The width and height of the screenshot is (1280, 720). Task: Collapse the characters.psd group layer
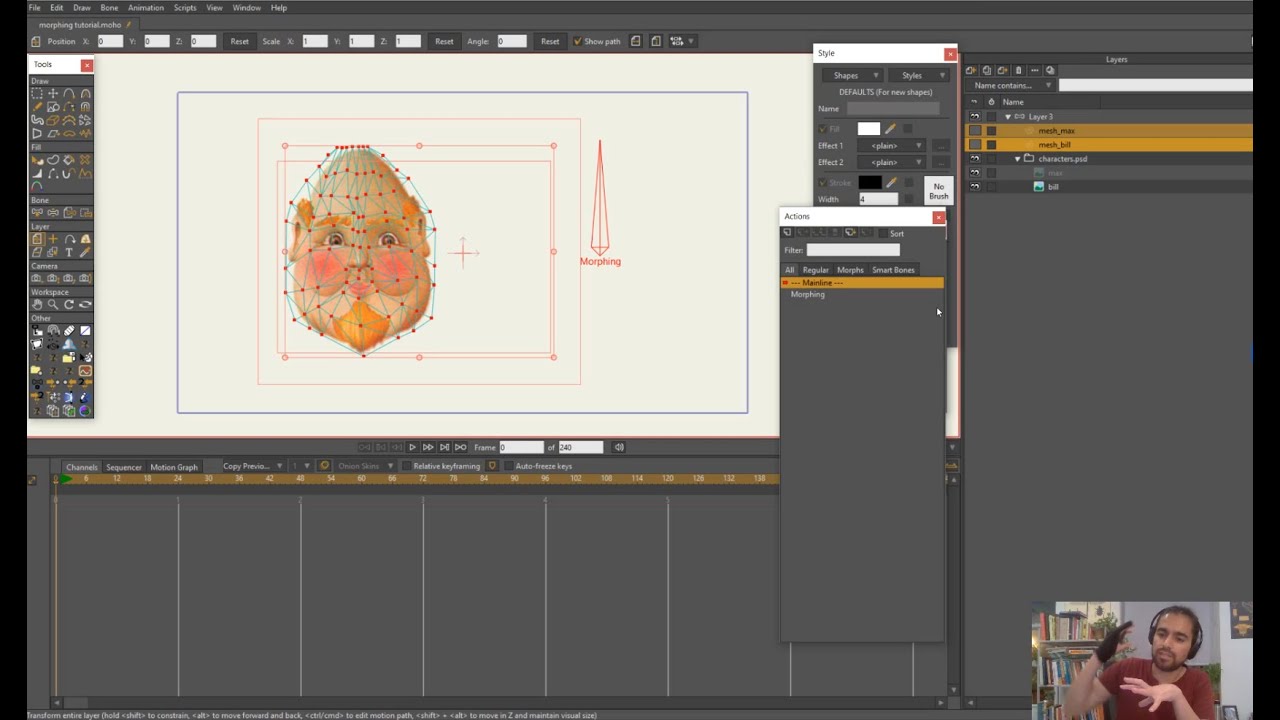1018,159
